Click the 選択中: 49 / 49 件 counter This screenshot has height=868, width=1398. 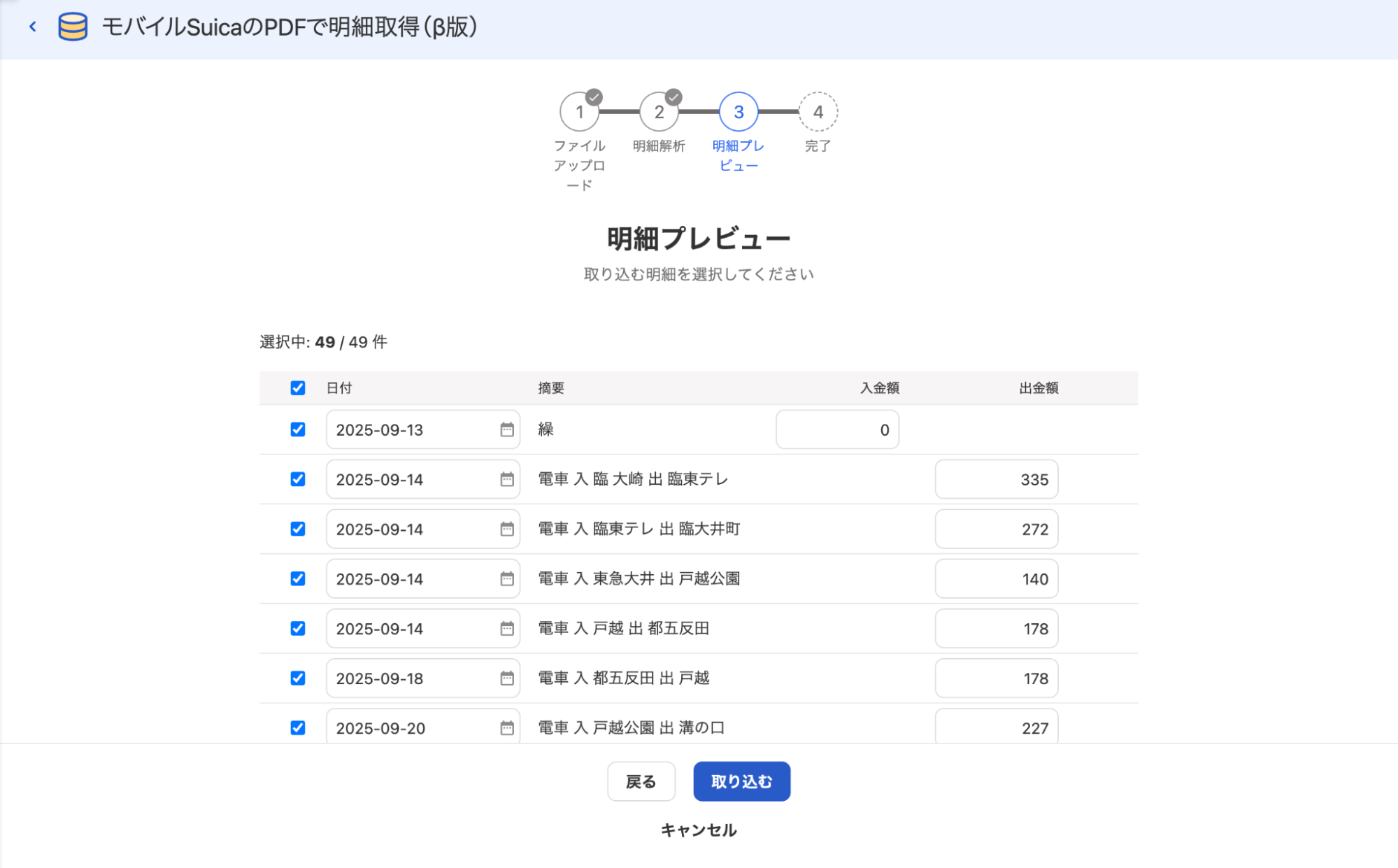[323, 342]
